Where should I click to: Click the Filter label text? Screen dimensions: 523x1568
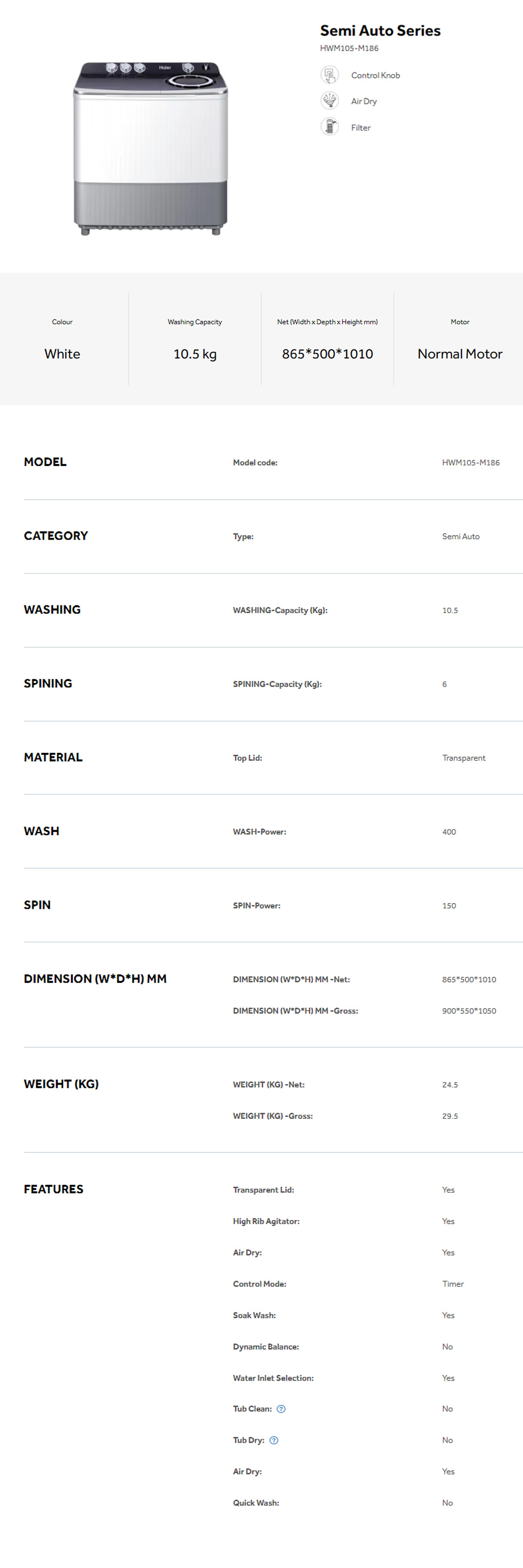(x=360, y=128)
